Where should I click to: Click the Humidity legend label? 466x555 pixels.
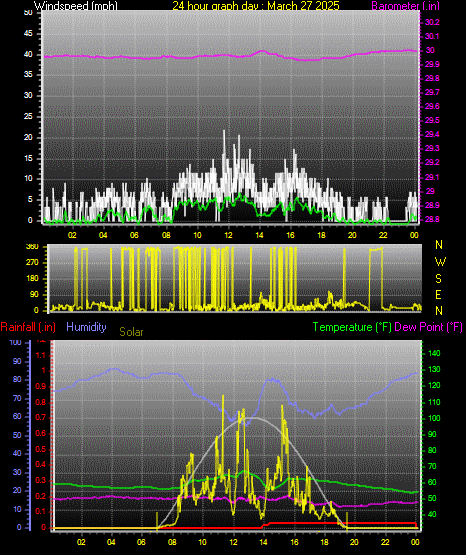coord(86,327)
